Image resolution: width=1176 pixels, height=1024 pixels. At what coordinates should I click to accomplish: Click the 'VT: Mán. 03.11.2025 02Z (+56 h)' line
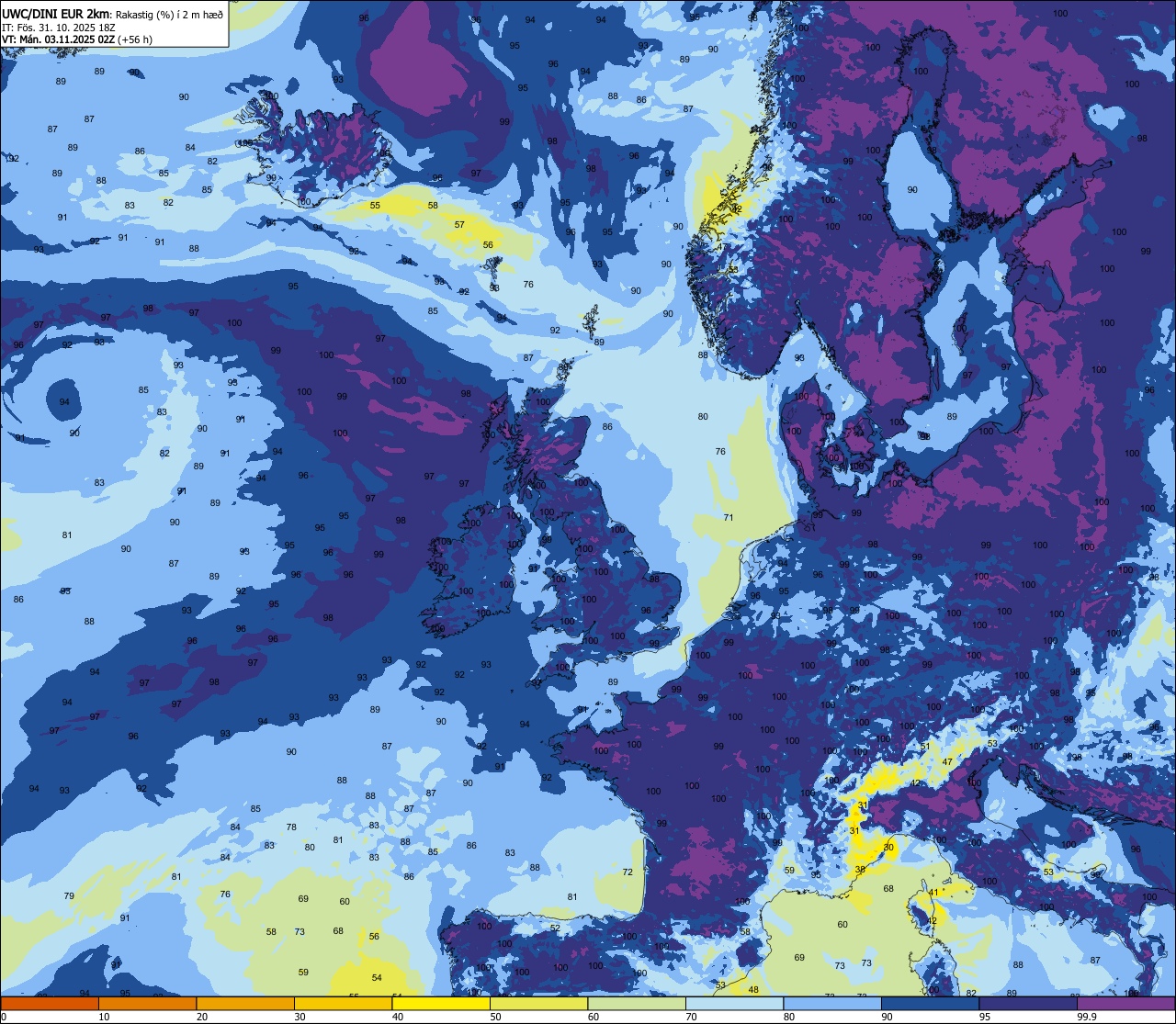tap(77, 39)
